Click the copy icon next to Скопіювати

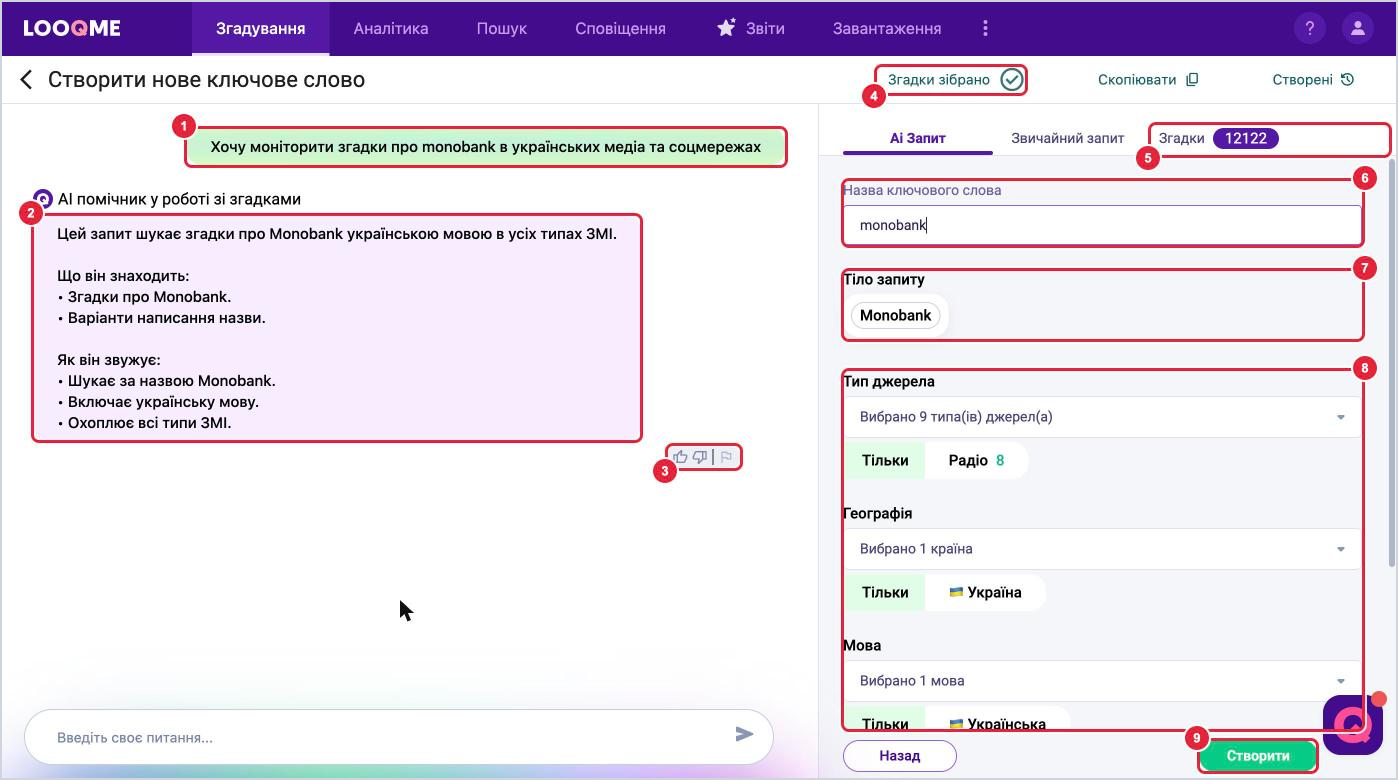coord(1192,80)
